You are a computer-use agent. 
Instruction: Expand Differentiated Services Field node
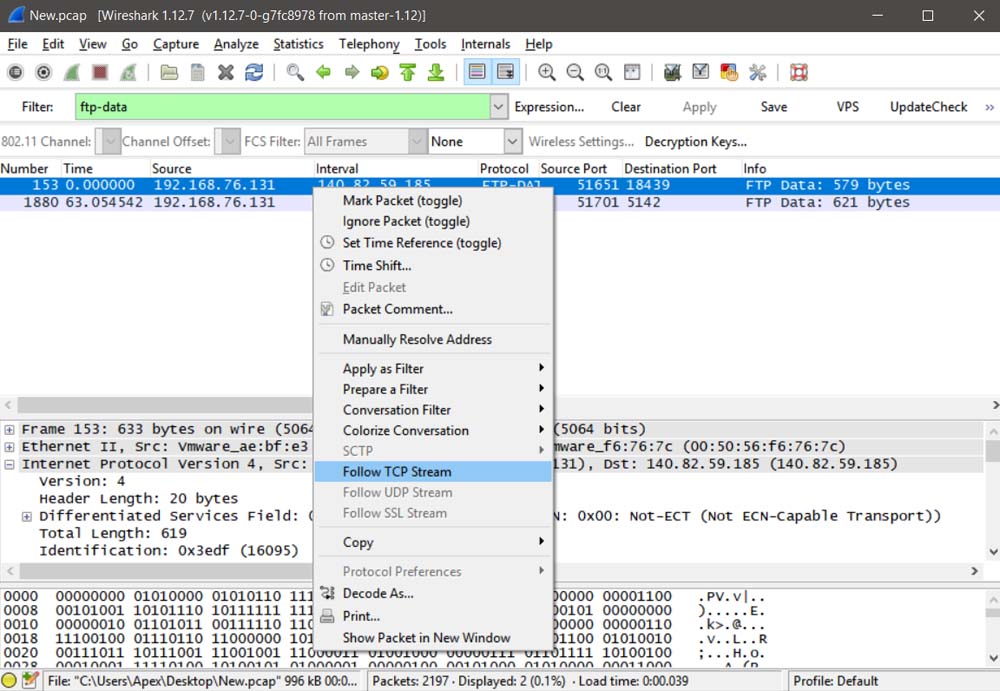[x=27, y=516]
